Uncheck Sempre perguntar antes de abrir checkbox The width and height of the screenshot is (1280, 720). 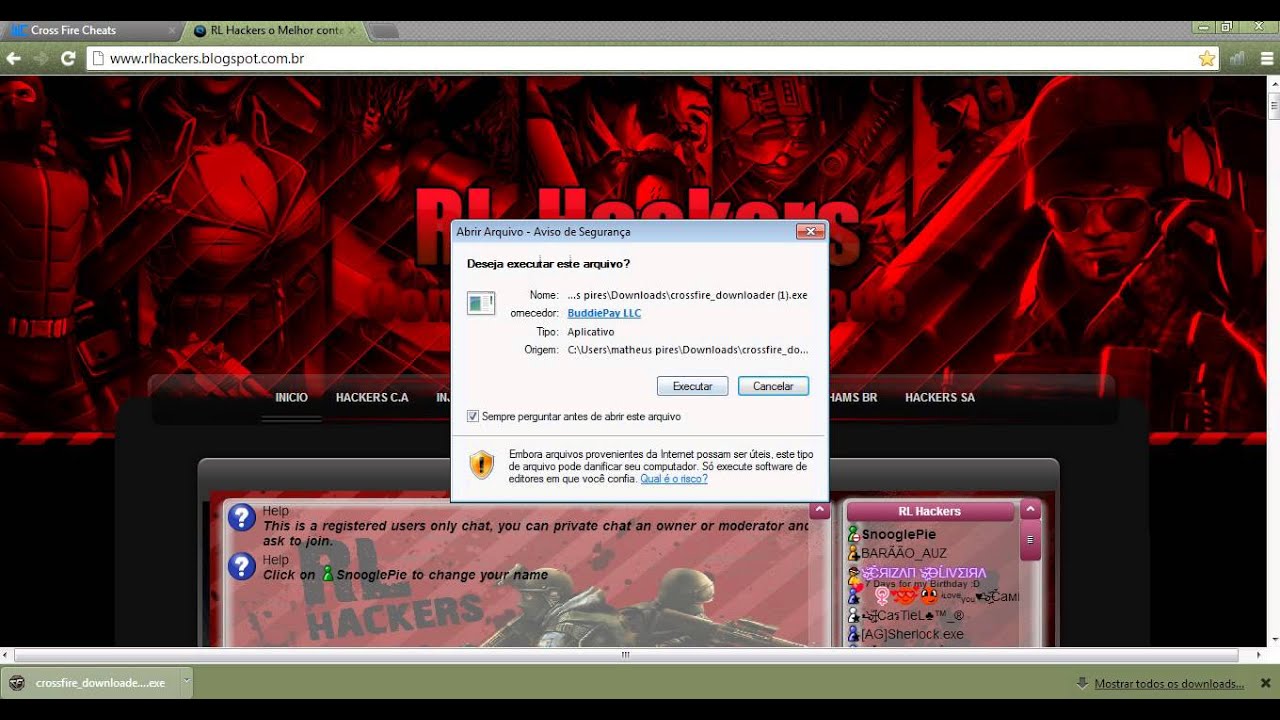tap(473, 416)
